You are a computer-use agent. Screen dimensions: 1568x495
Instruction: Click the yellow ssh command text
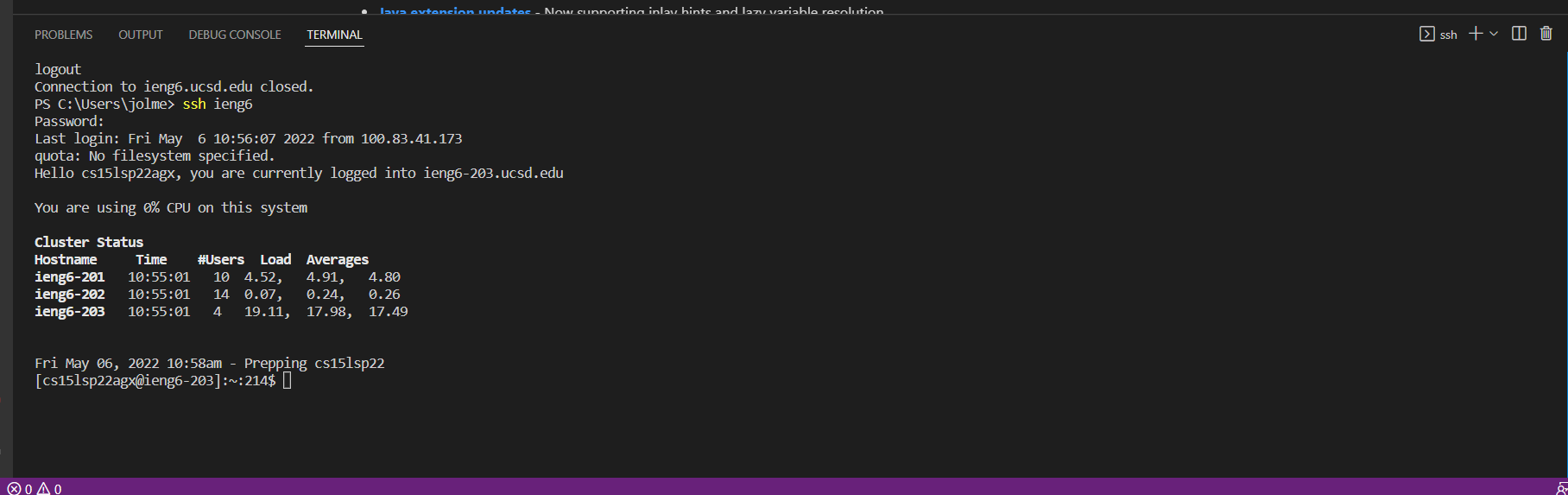[194, 104]
